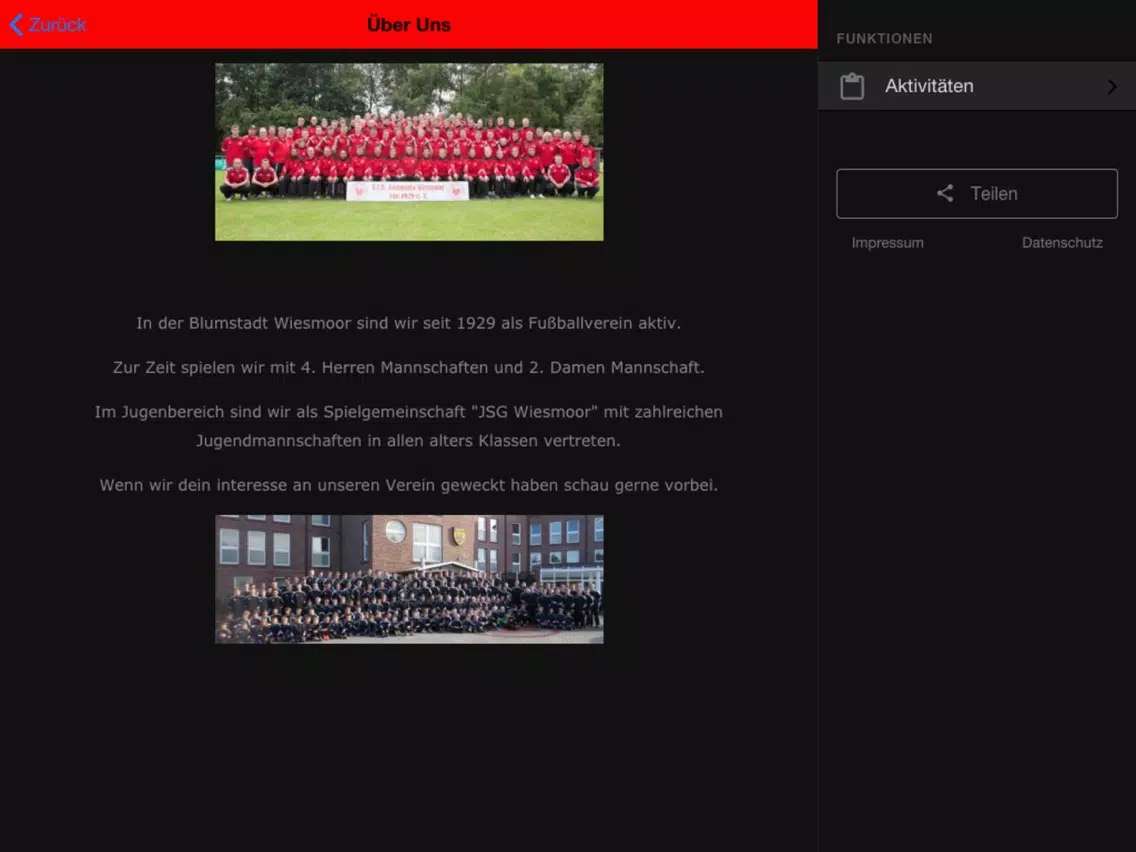Click the Teilen share button

click(977, 193)
